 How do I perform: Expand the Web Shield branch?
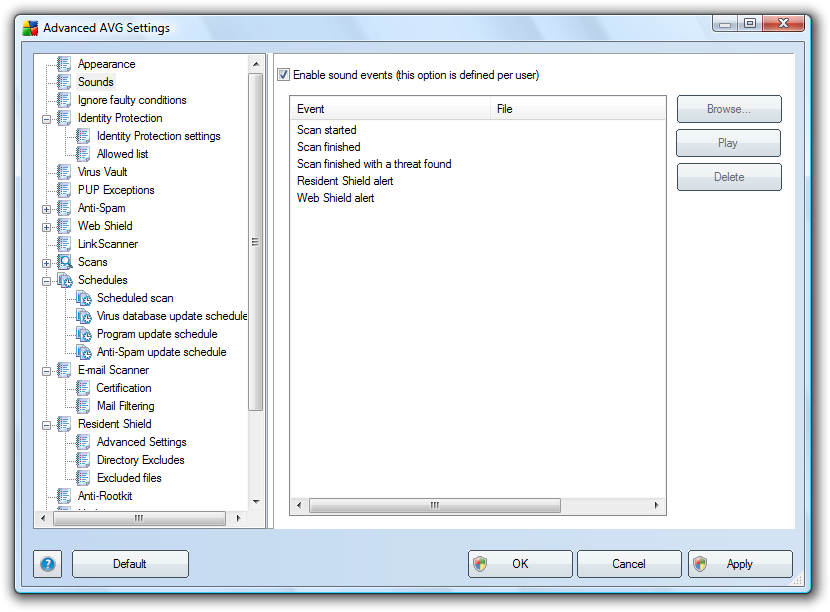[47, 227]
